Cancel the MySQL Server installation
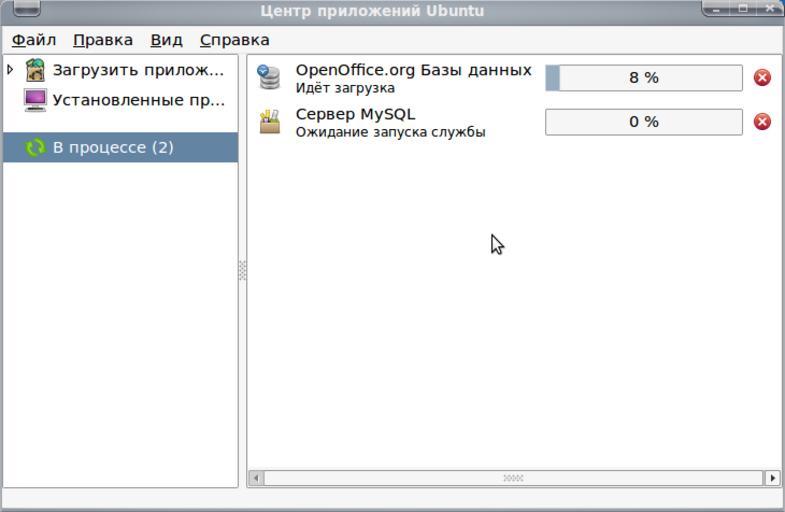The image size is (785, 512). pos(762,122)
